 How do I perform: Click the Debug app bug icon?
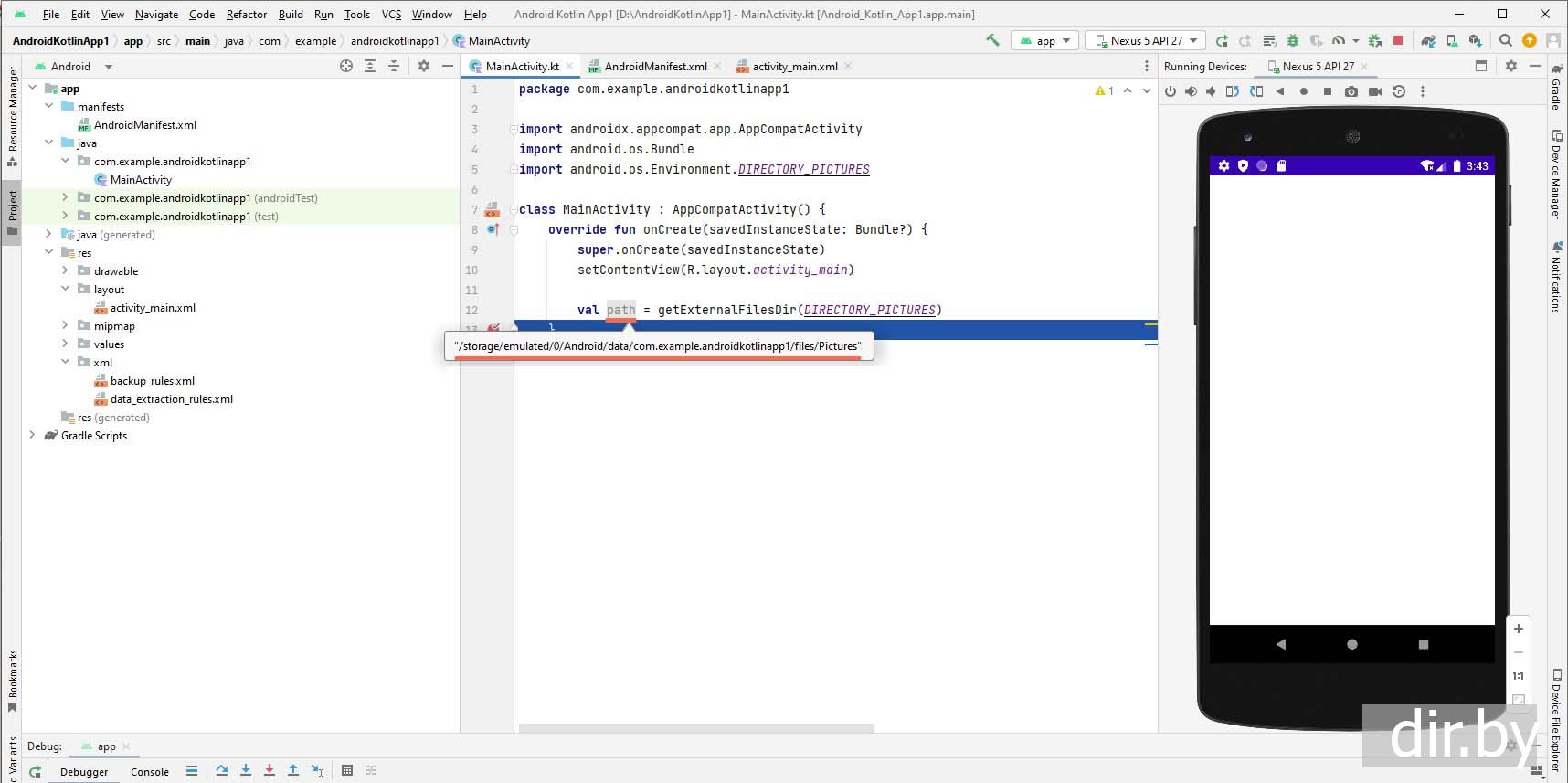click(x=1292, y=40)
